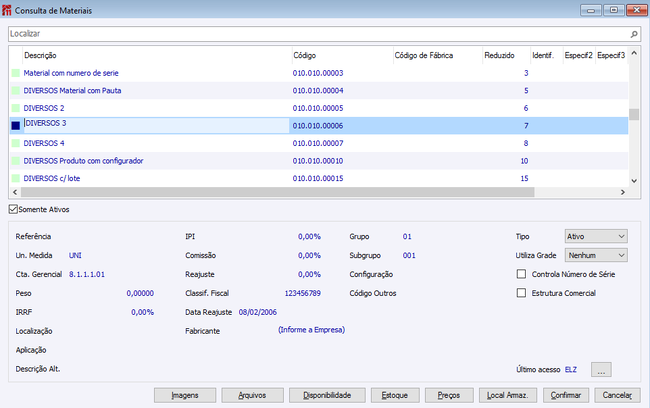Enable Controla Número de Série checkbox
Screen dimensions: 650x408
point(521,274)
